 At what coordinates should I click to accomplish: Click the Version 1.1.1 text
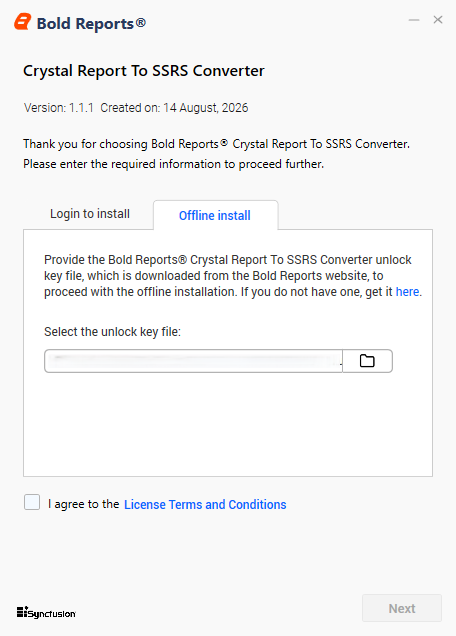click(x=59, y=108)
